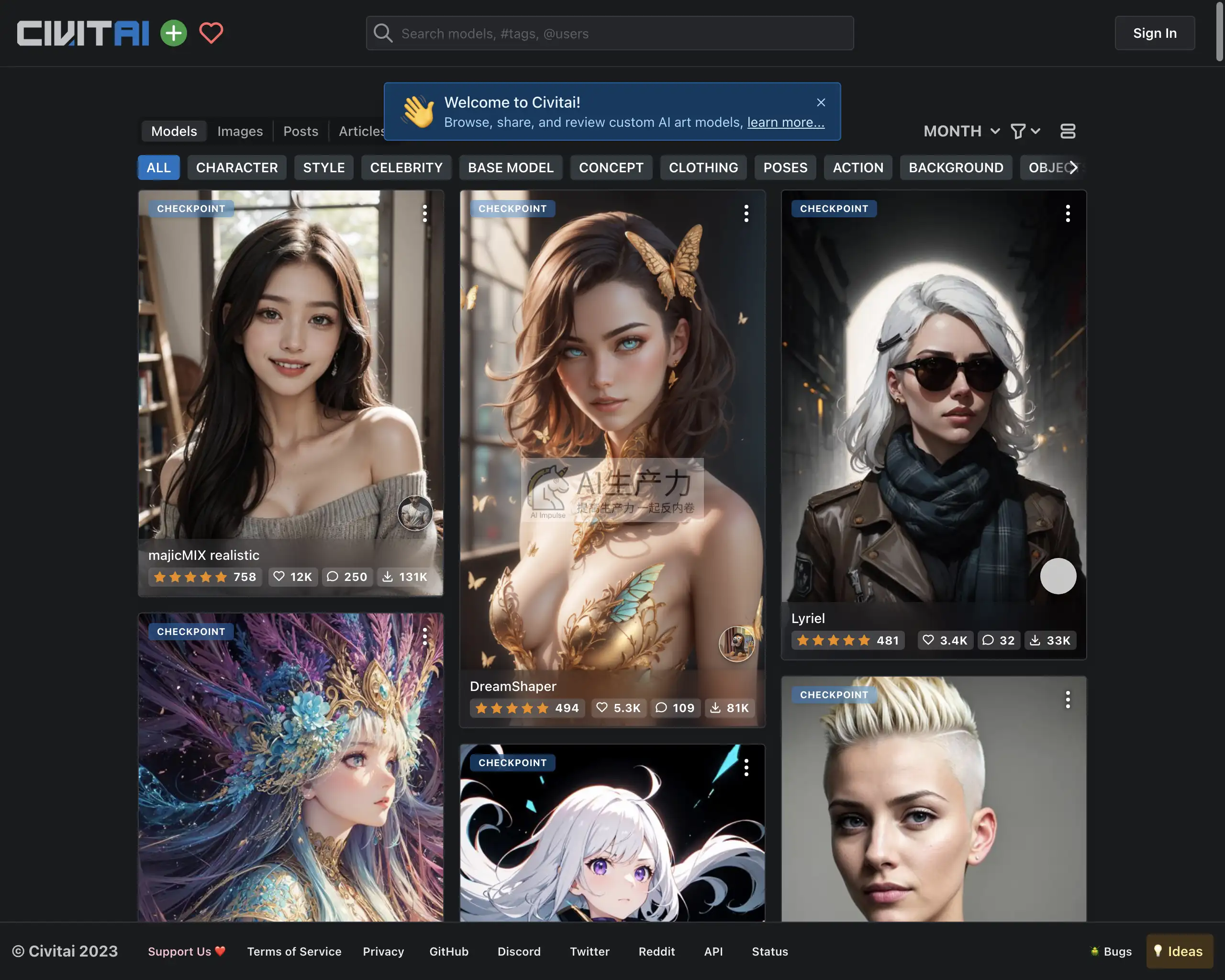Click Lyriel creator avatar circle
This screenshot has width=1225, height=980.
(1058, 576)
